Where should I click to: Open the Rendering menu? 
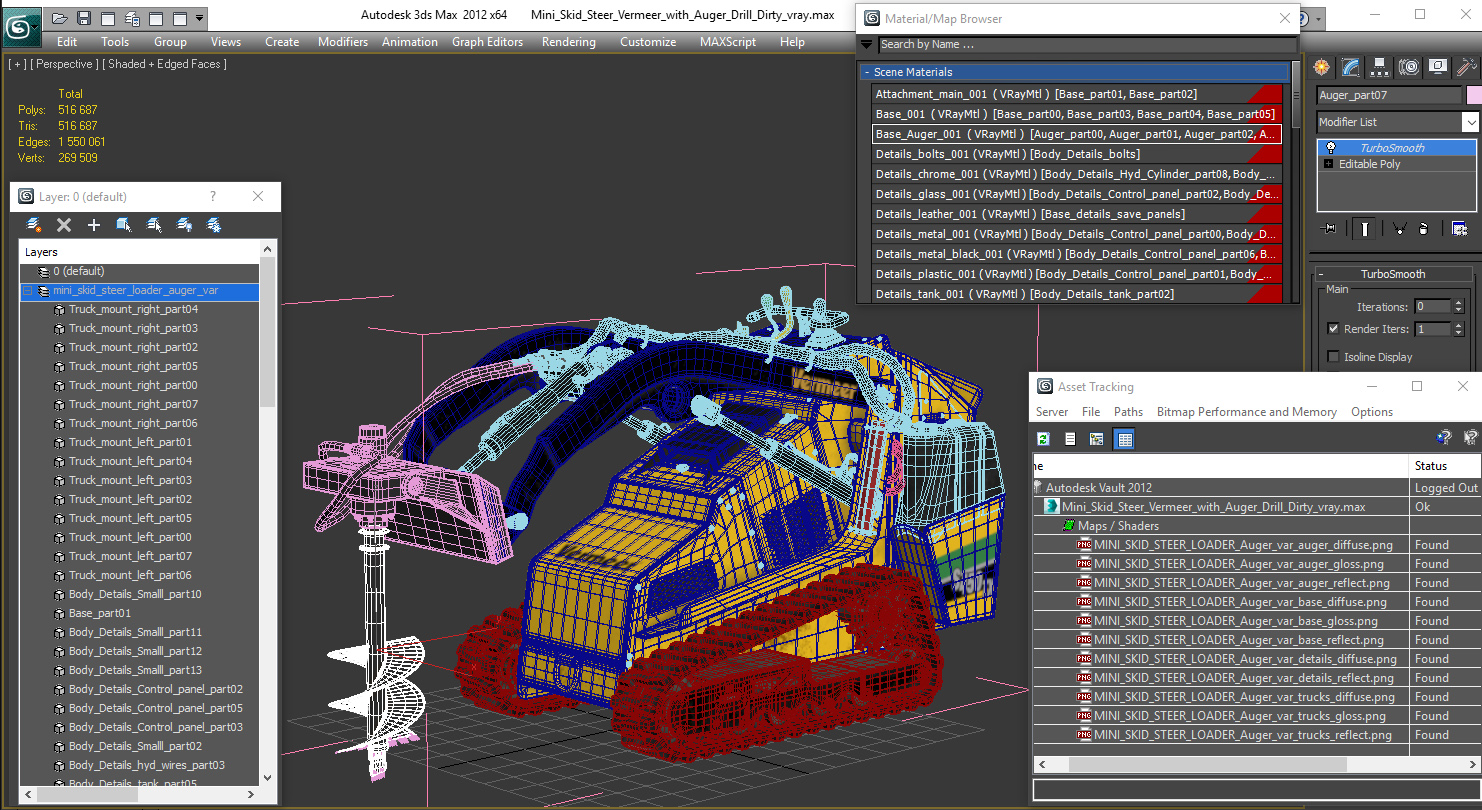tap(568, 42)
